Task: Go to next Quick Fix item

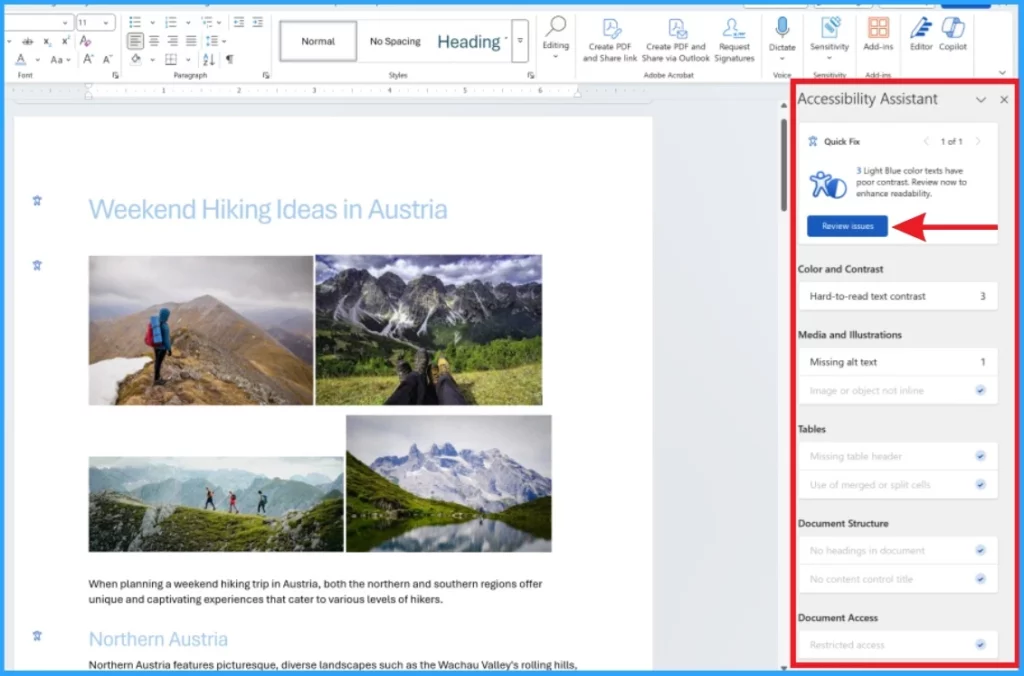Action: point(978,141)
